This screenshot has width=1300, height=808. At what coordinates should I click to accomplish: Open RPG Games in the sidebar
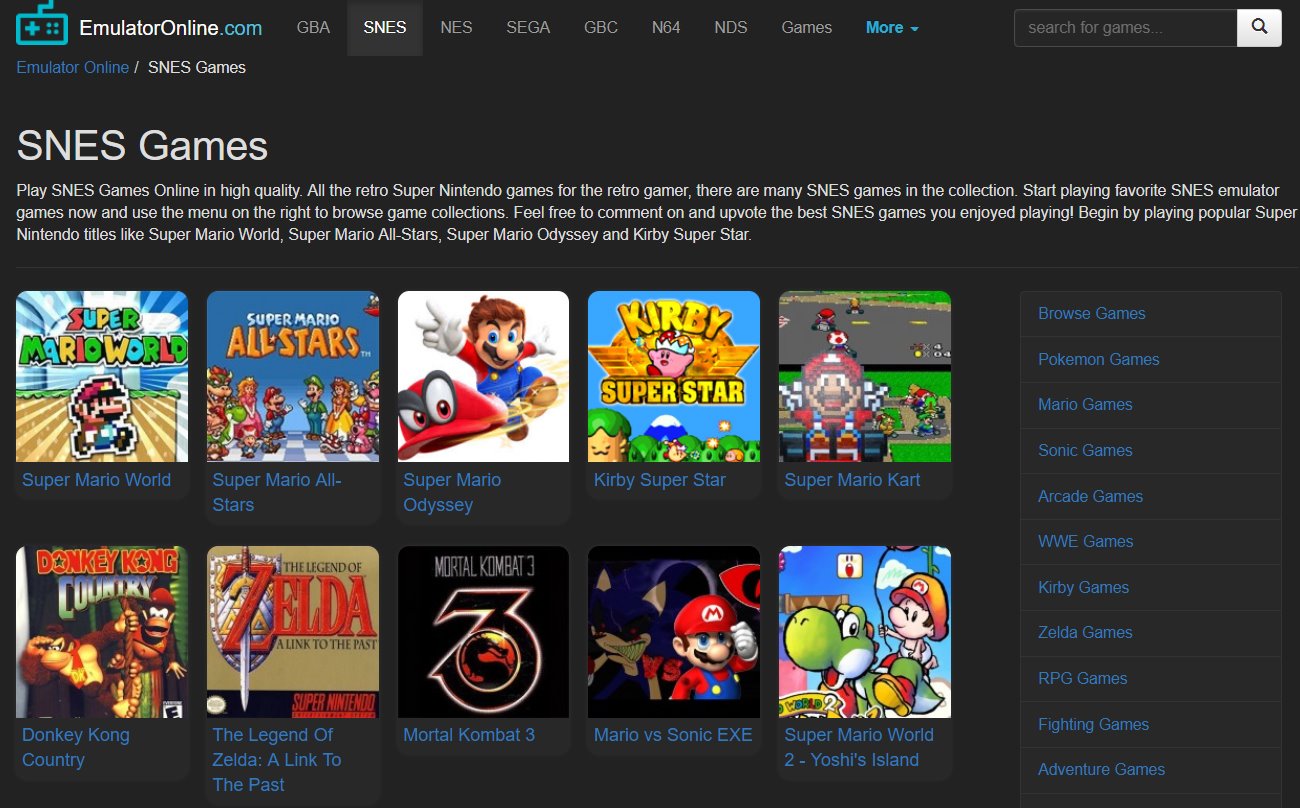(1150, 679)
